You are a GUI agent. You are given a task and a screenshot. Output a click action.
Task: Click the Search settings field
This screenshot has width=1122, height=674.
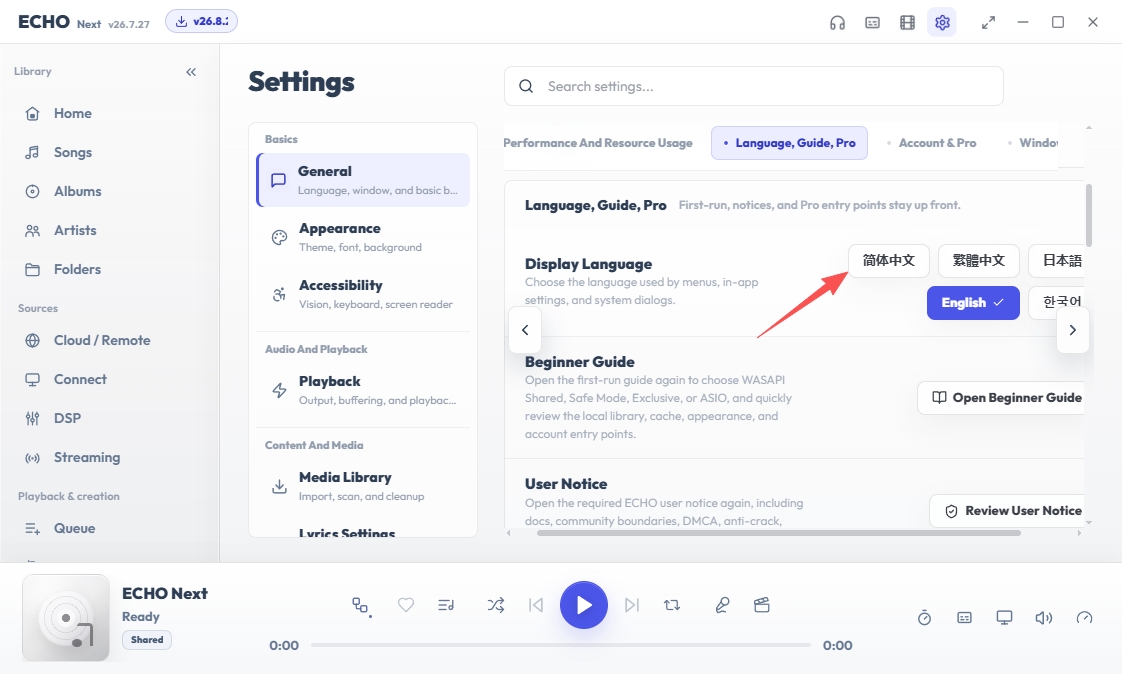point(753,86)
